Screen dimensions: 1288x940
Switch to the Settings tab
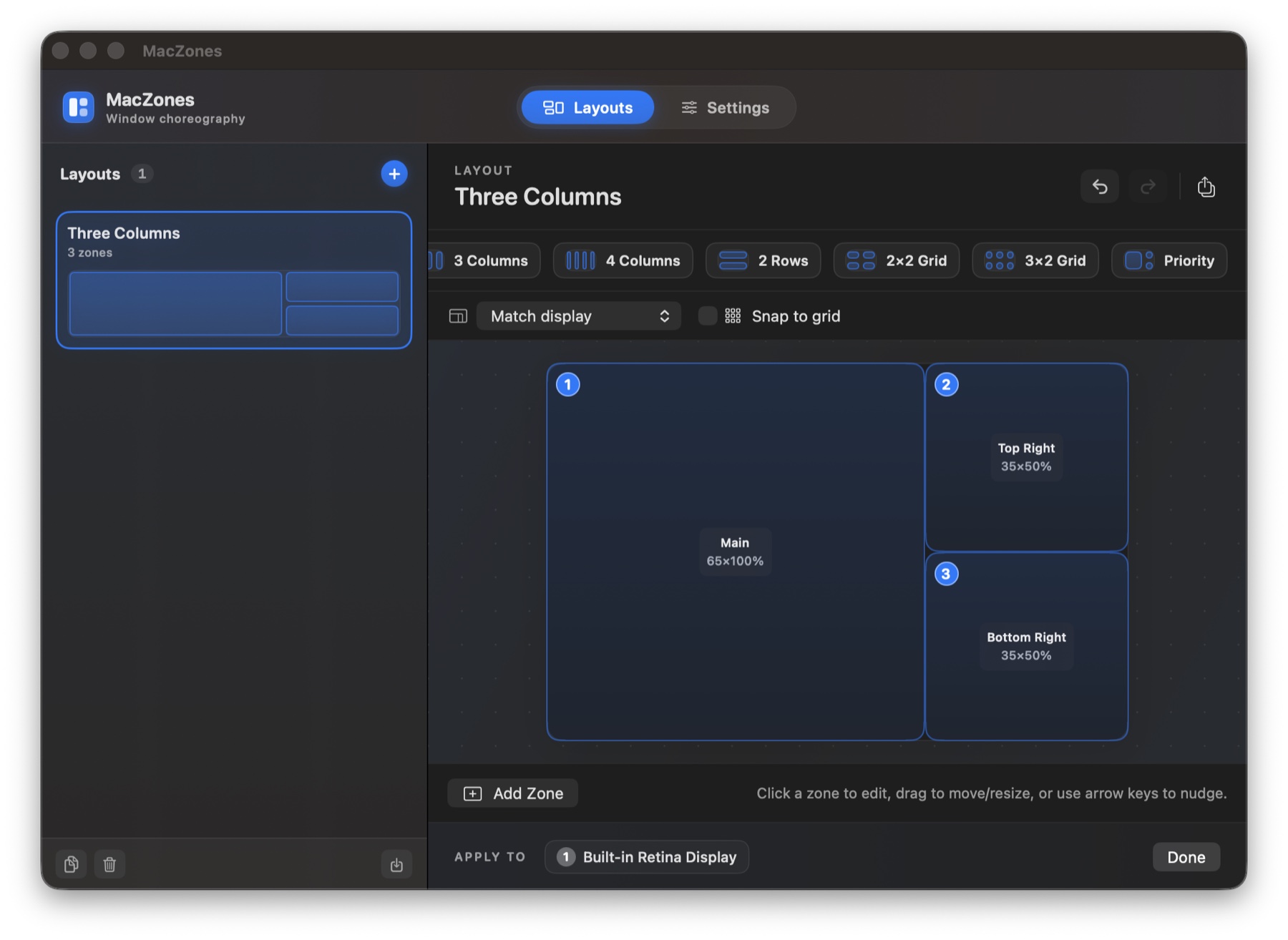pos(725,107)
